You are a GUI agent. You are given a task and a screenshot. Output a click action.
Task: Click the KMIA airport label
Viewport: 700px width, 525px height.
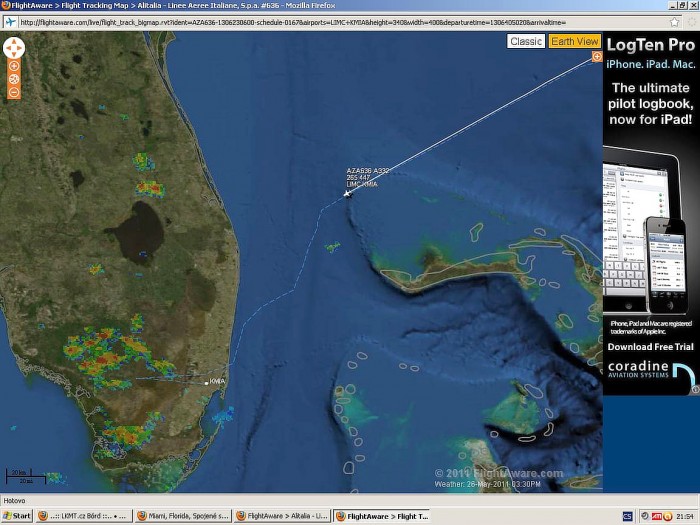[217, 381]
